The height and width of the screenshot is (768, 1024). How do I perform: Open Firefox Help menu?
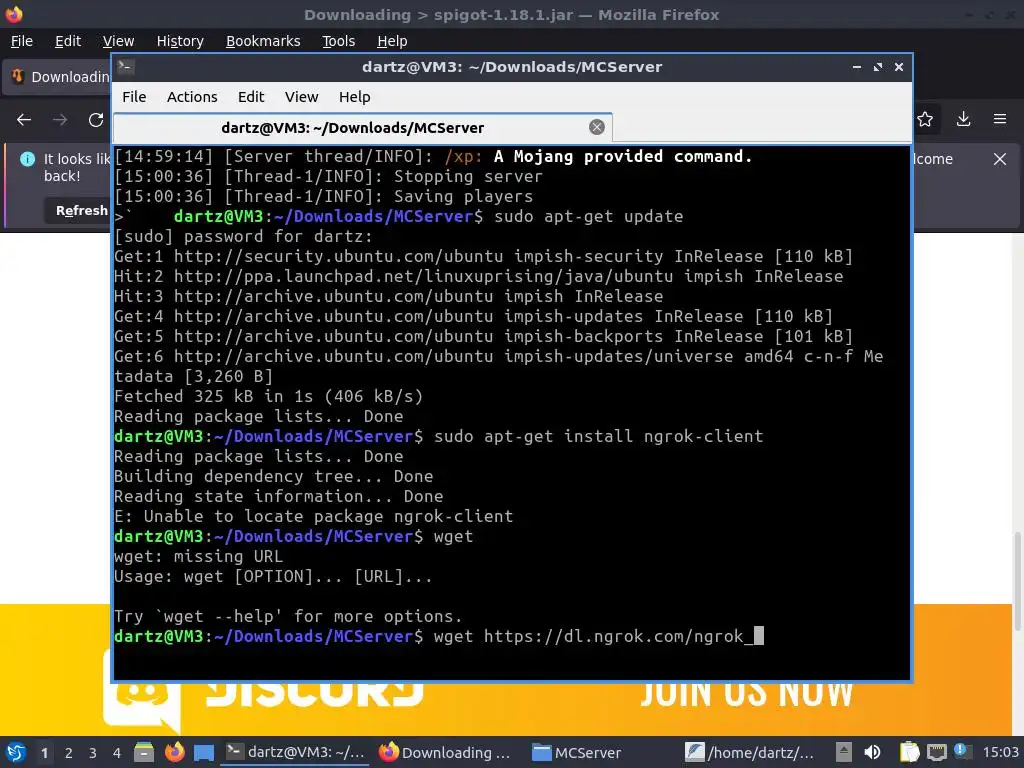coord(392,41)
